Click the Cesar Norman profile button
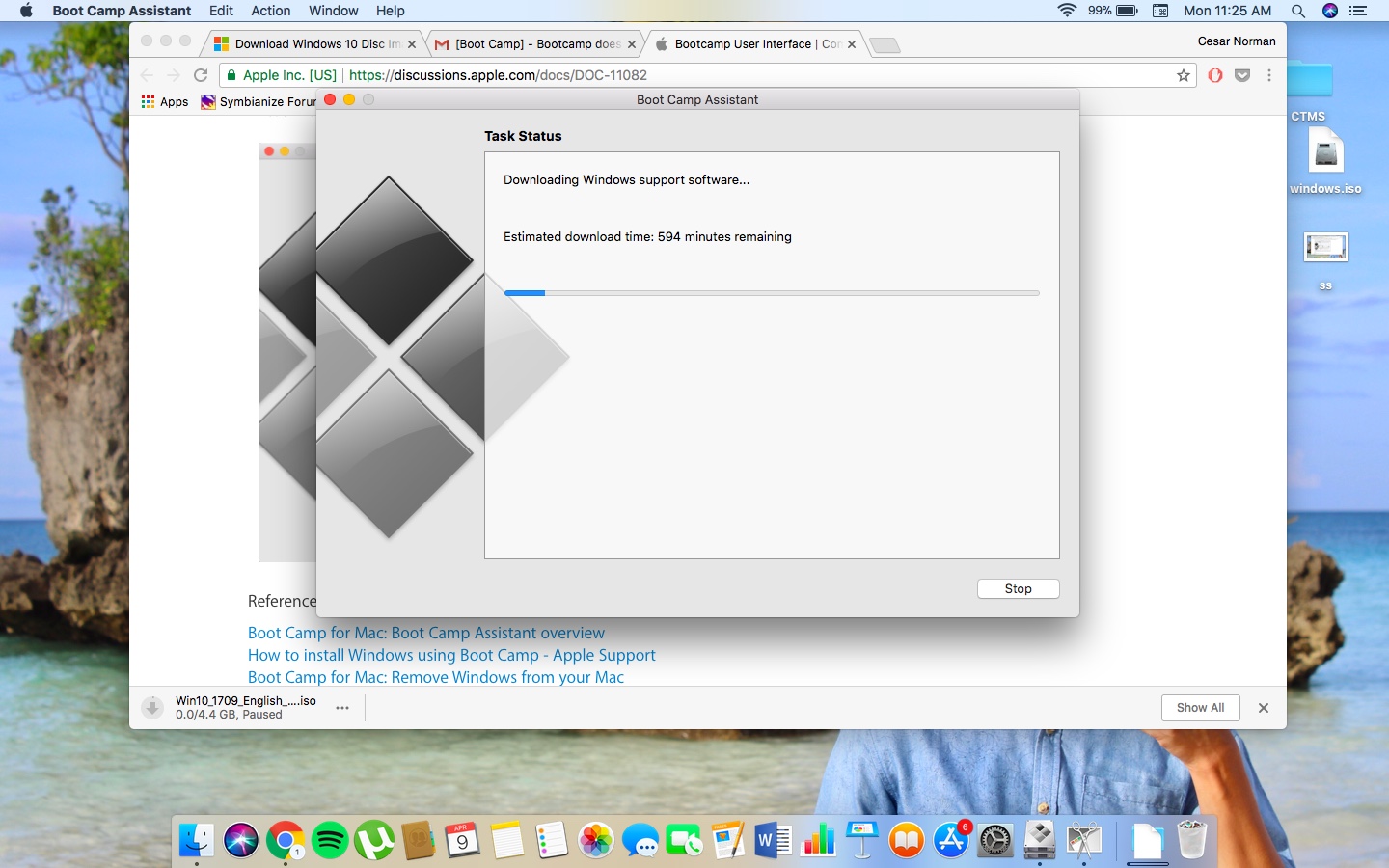Viewport: 1389px width, 868px height. pyautogui.click(x=1237, y=41)
